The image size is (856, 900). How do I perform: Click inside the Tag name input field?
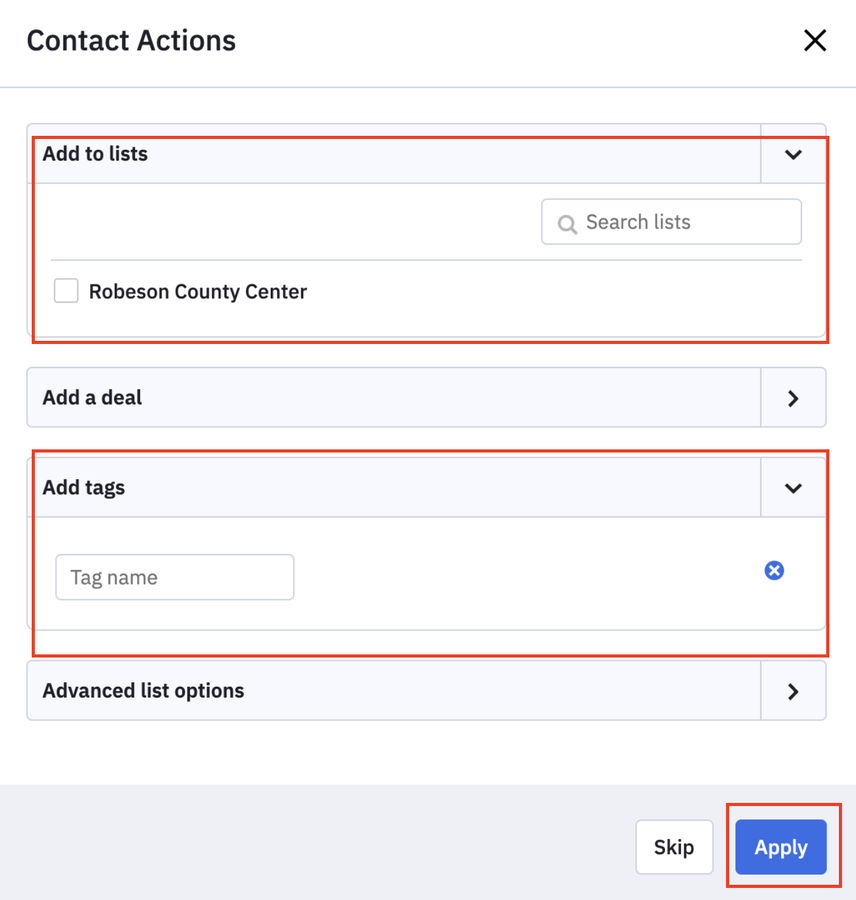tap(174, 577)
